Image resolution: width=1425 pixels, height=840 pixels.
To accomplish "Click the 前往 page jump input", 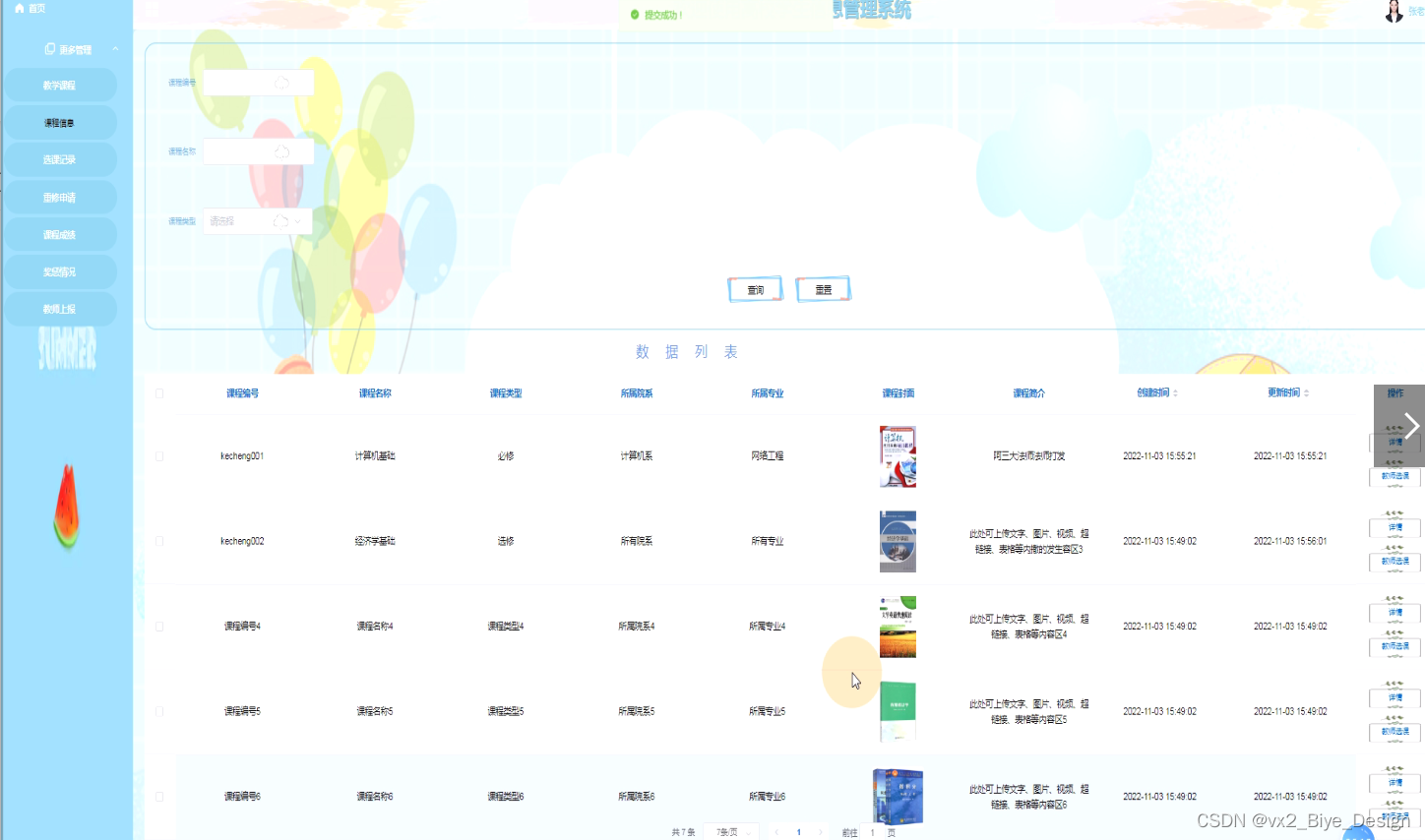I will tap(872, 832).
